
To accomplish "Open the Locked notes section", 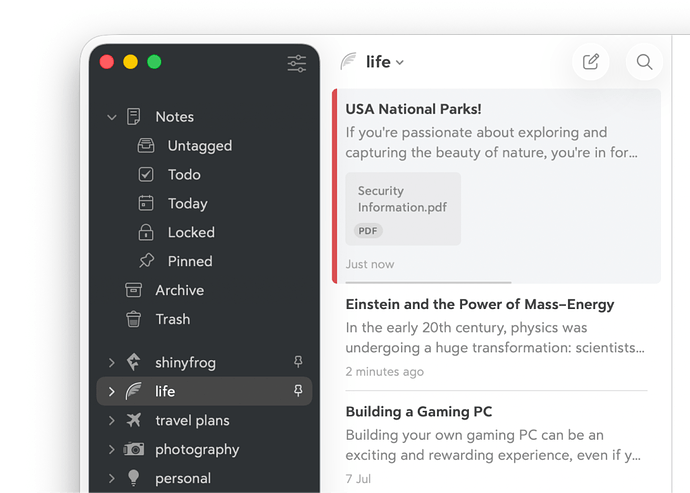I will [x=190, y=233].
